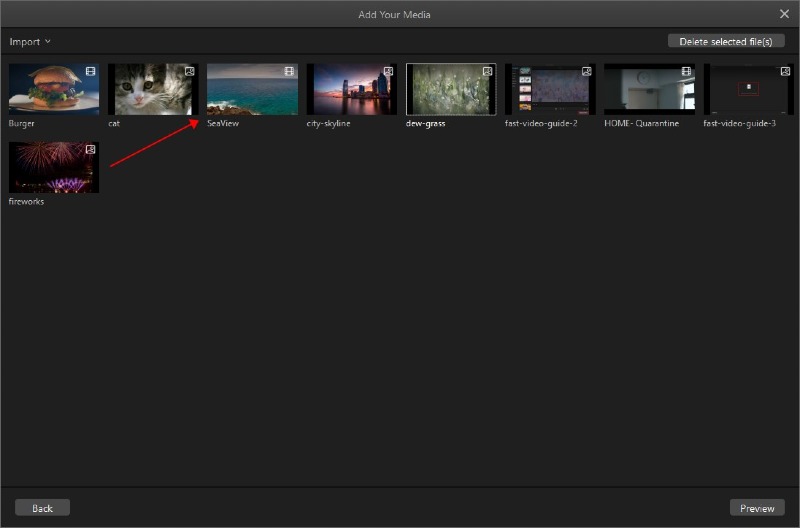Select the city-skyline image thumbnail

click(352, 89)
